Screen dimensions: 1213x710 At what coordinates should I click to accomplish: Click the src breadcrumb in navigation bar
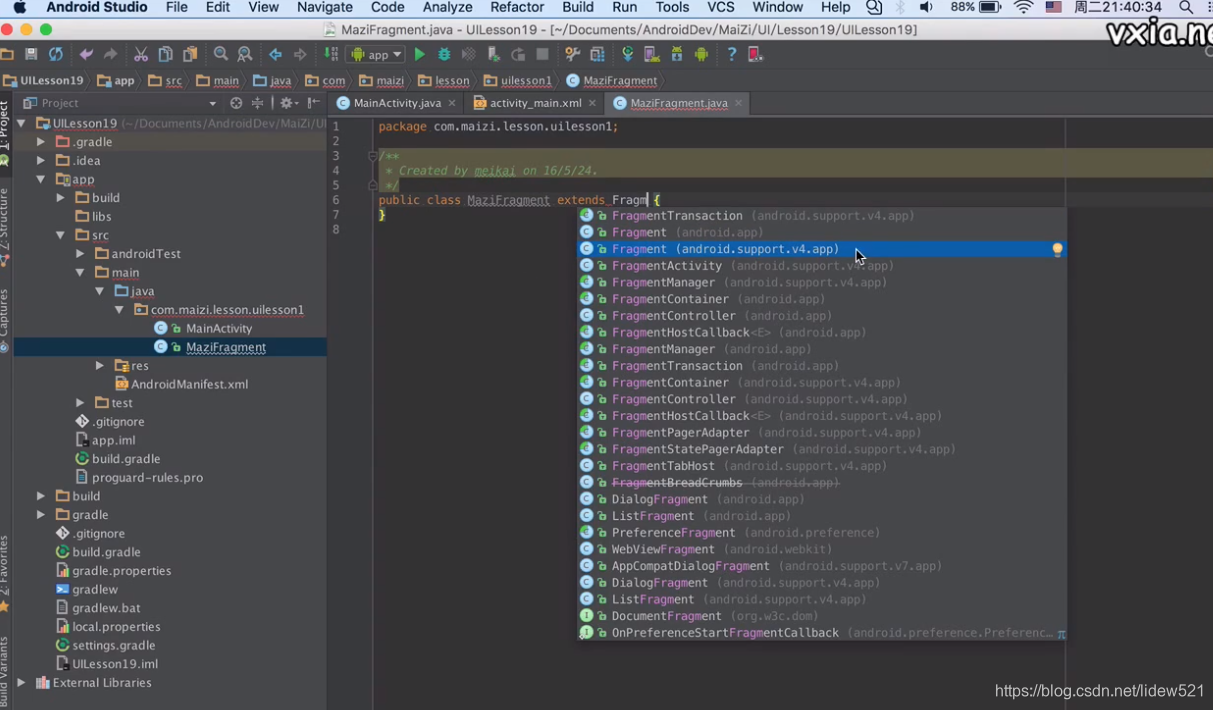[166, 81]
